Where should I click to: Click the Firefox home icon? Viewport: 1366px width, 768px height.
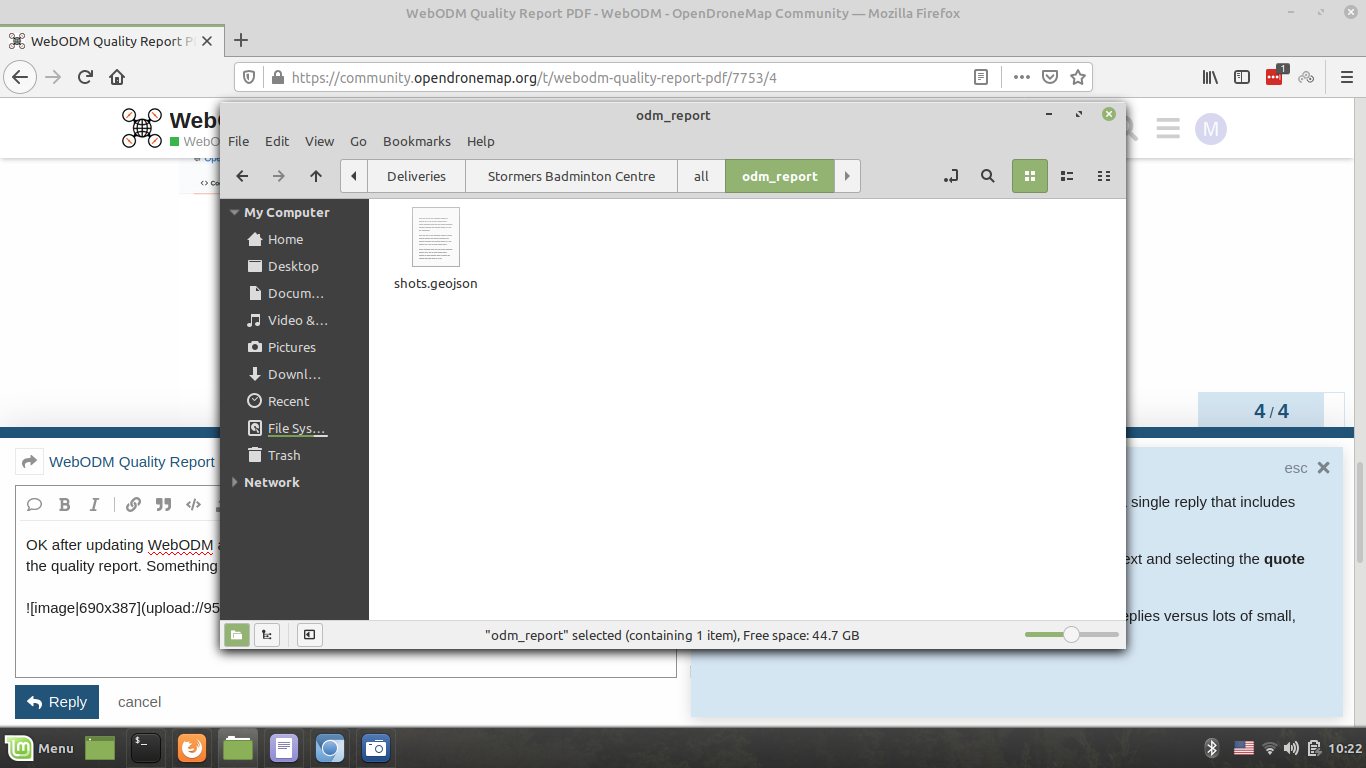117,77
